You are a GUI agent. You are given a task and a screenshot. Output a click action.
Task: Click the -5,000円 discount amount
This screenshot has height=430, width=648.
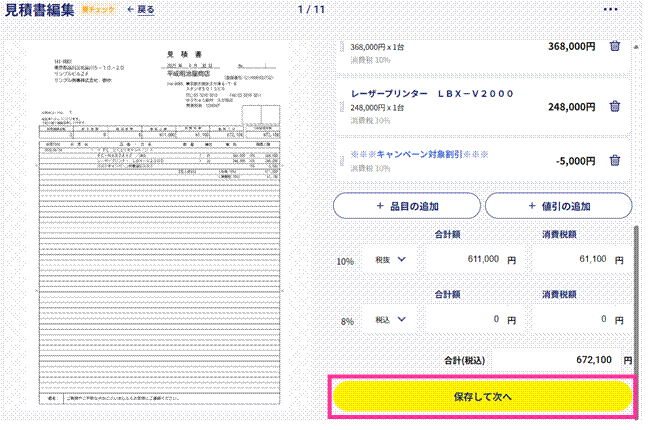[575, 161]
